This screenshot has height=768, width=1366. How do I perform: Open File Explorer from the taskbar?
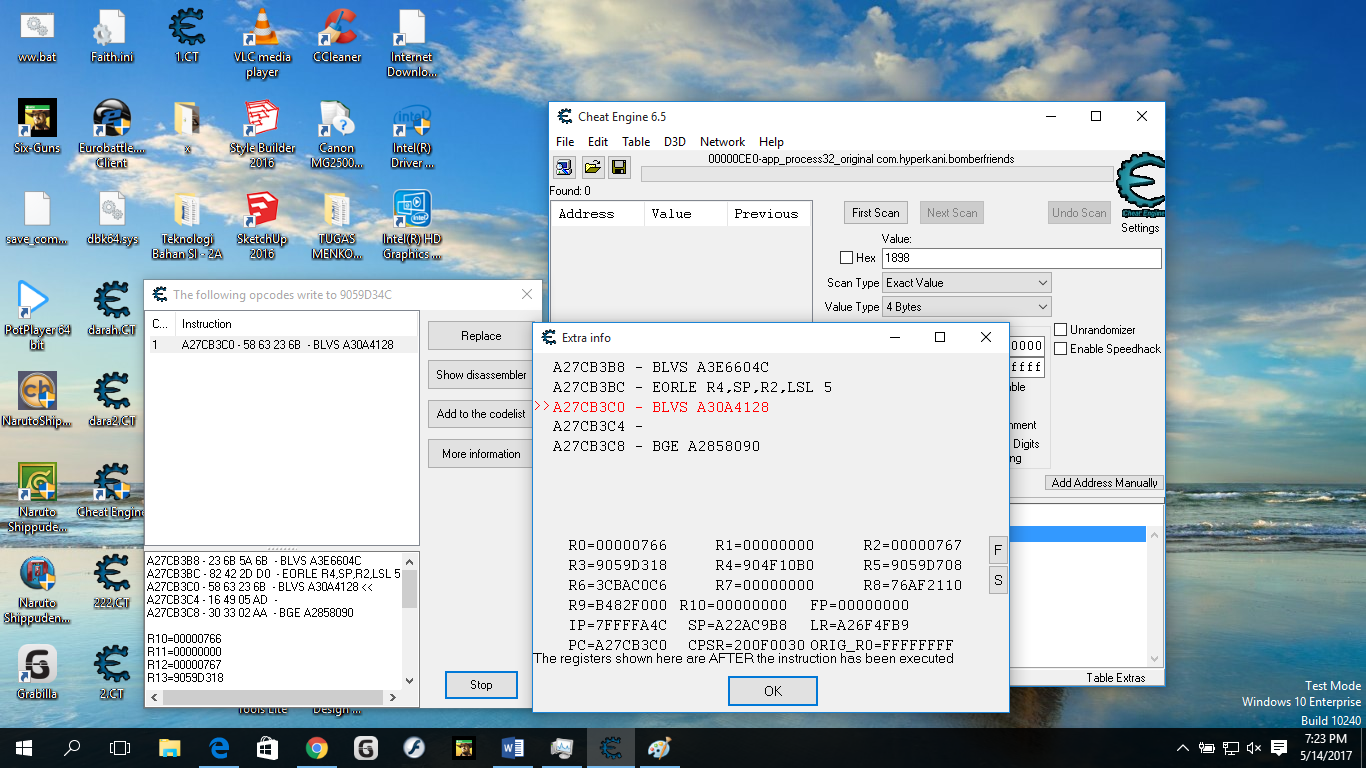pos(170,747)
